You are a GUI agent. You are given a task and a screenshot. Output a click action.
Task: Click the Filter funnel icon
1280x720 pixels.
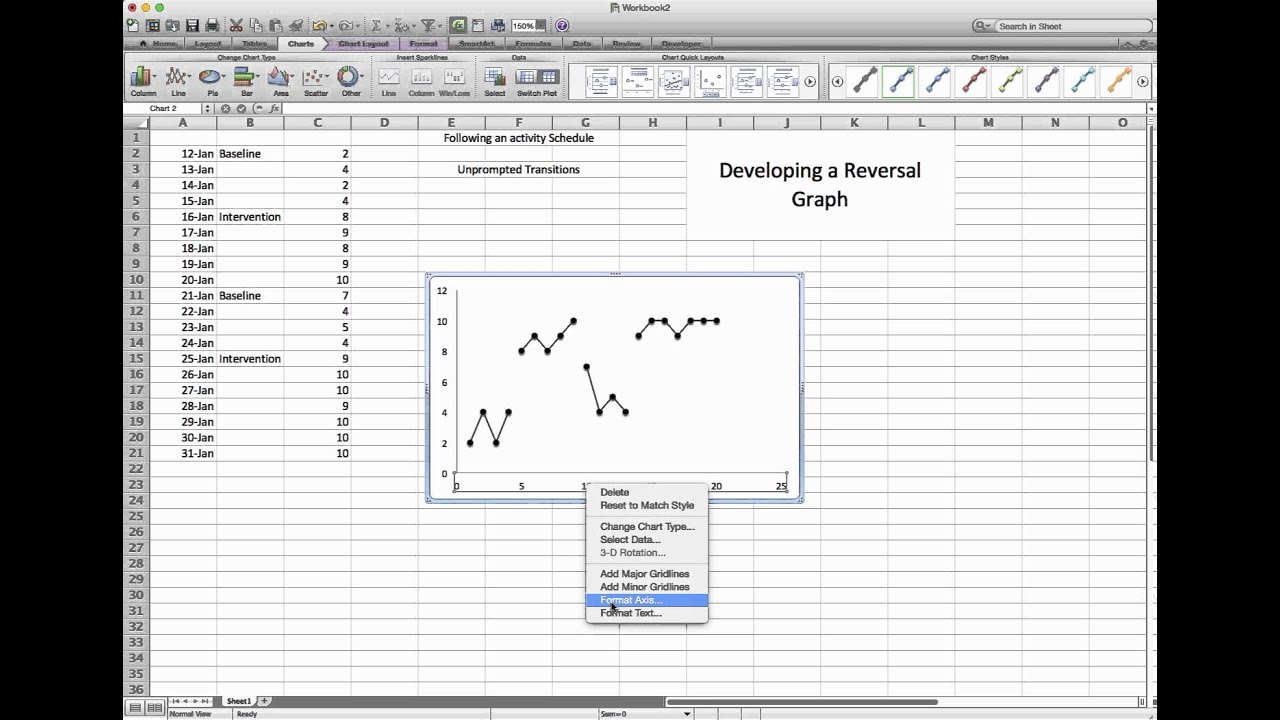coord(427,26)
